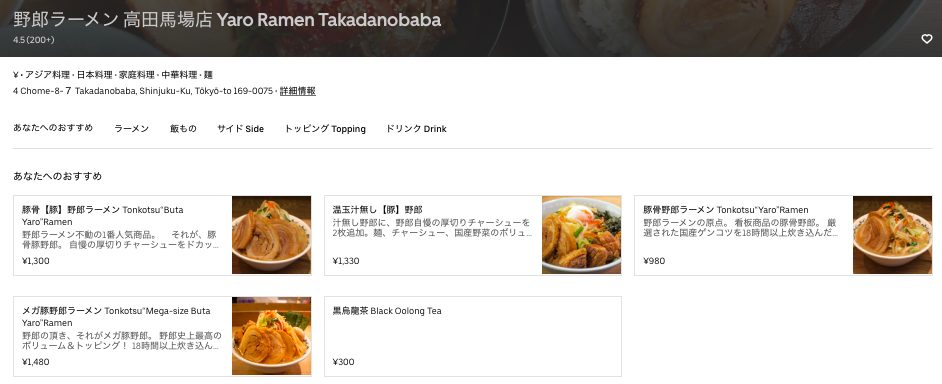
Task: Click the 4.5 (200+) rating text
Action: click(x=34, y=40)
